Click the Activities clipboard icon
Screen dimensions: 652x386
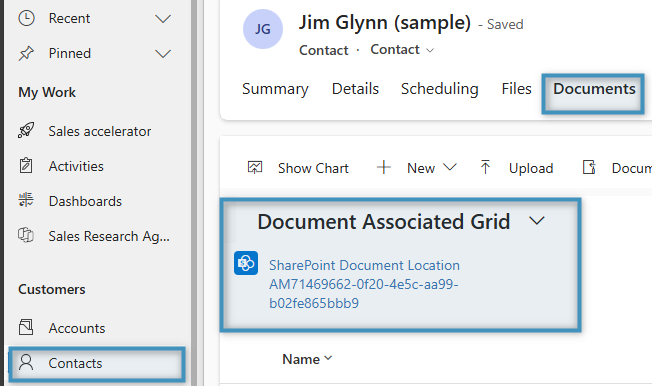pyautogui.click(x=26, y=166)
